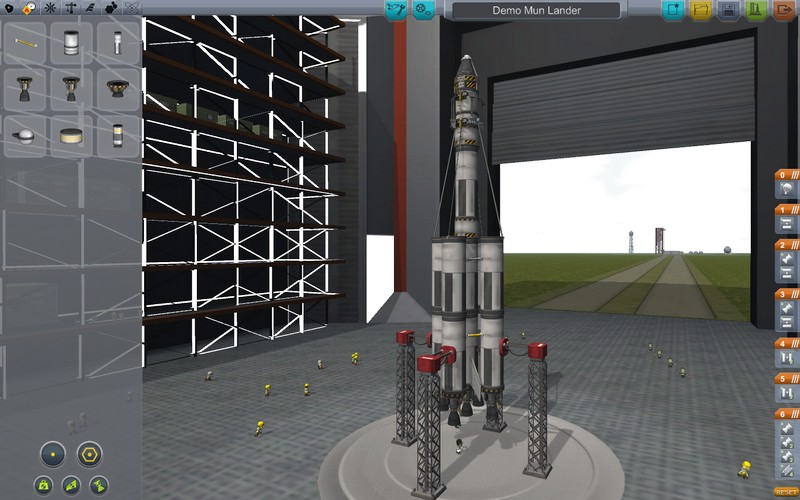The width and height of the screenshot is (800, 500).
Task: Click the green Launch rocket button
Action: pyautogui.click(x=756, y=10)
